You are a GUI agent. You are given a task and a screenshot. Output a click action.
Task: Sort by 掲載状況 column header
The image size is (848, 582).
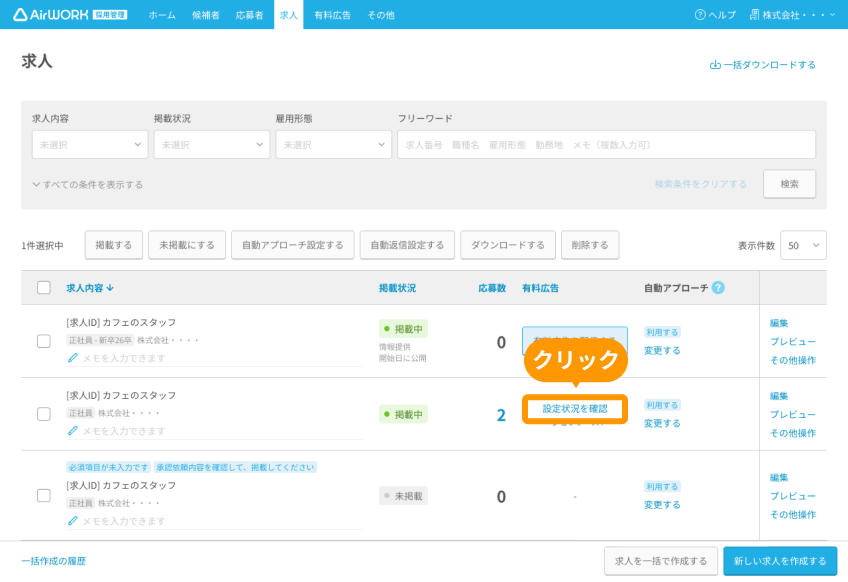click(398, 288)
